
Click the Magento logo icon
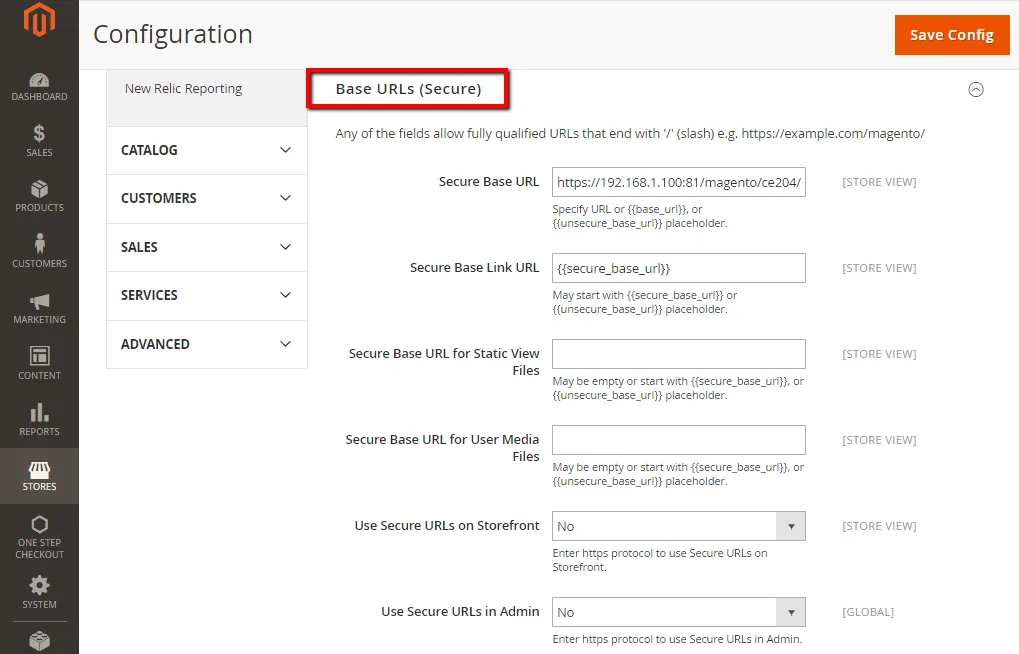(39, 20)
